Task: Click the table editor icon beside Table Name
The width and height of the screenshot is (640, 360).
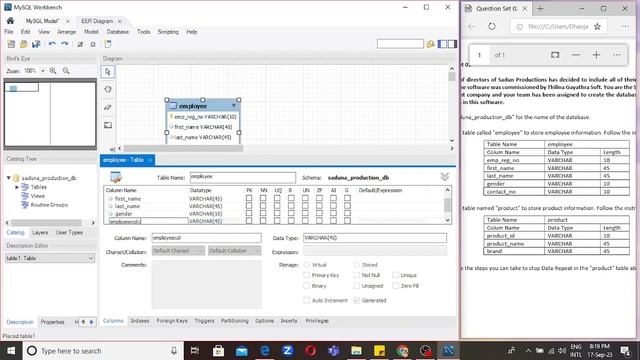Action: coord(116,177)
